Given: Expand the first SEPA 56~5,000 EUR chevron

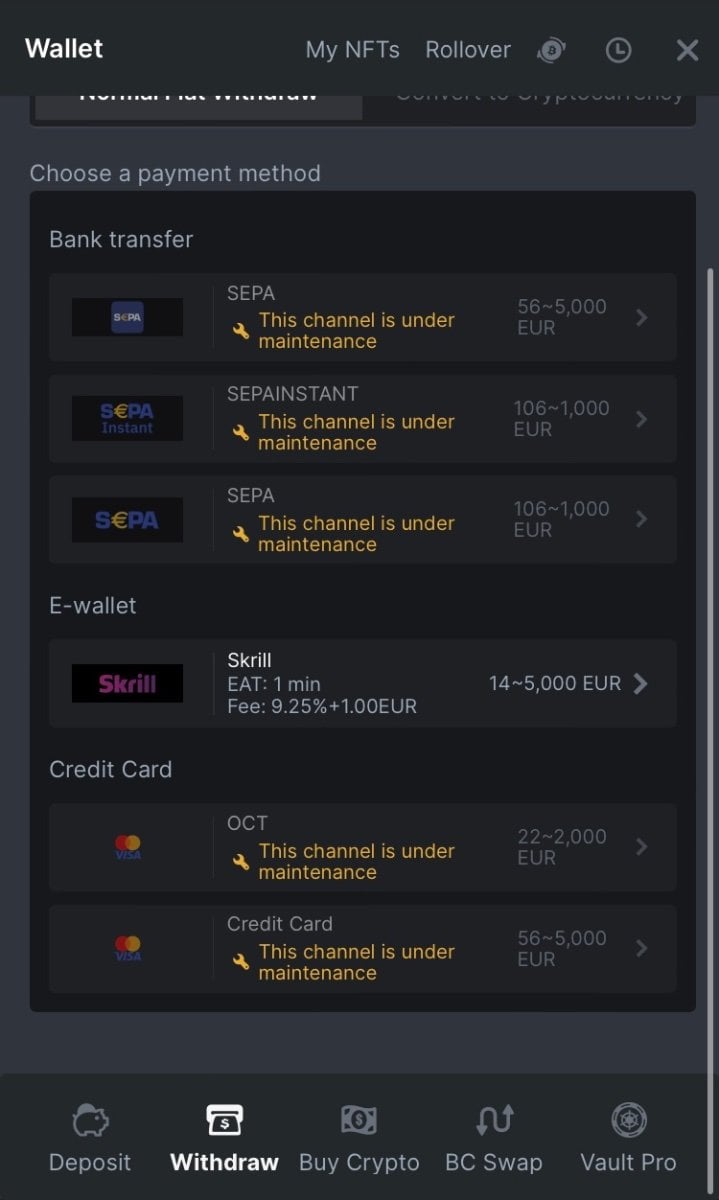Looking at the screenshot, I should coord(641,318).
